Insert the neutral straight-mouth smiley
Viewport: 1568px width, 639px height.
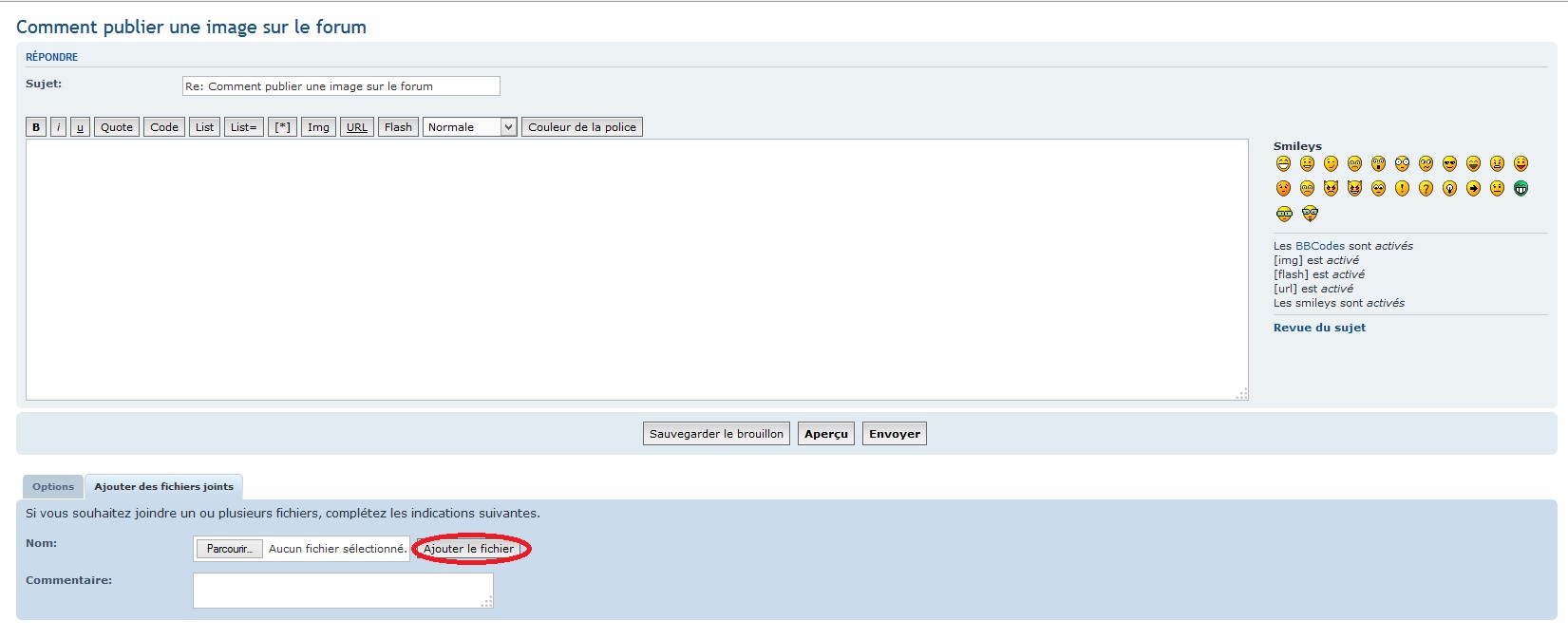tap(1498, 189)
